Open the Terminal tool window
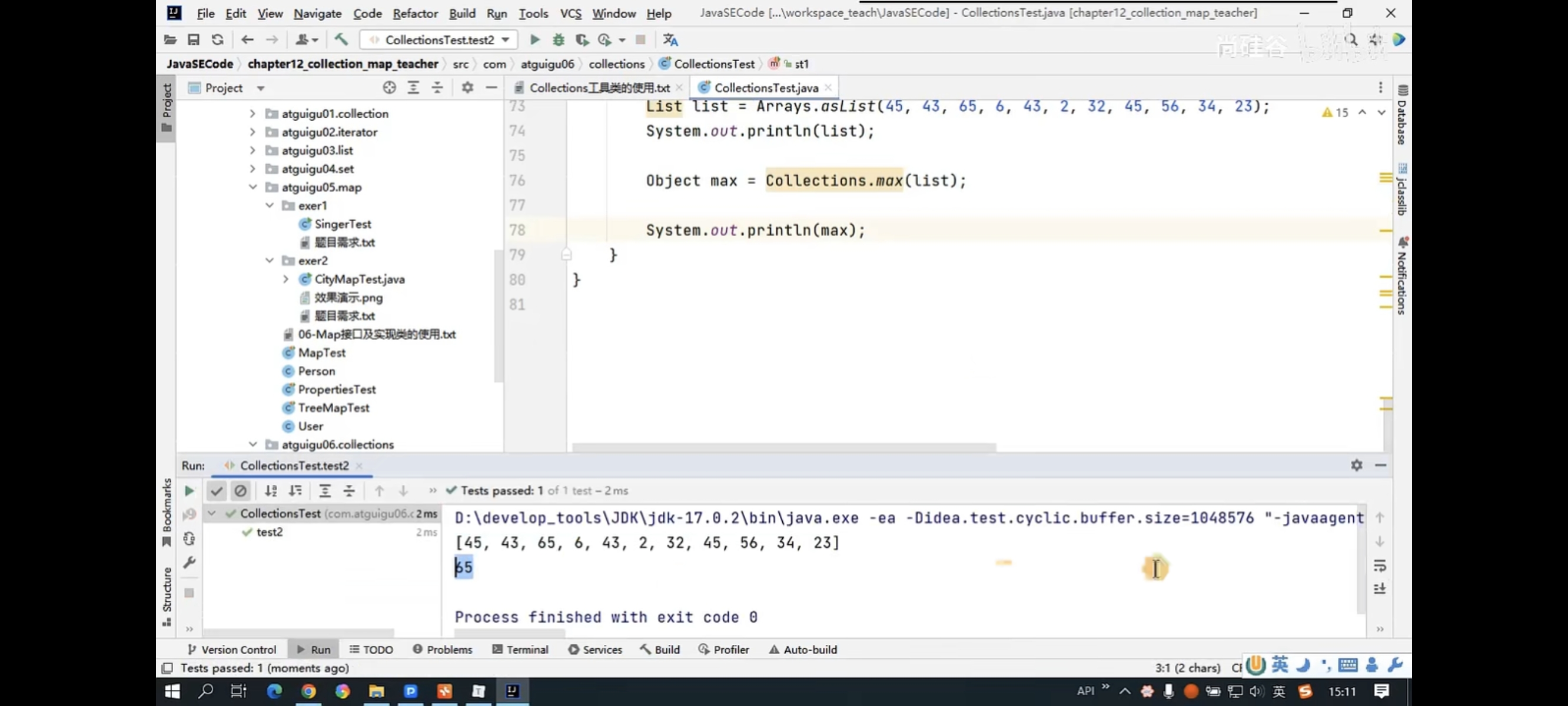Screen dimensions: 1568x706 (x=520, y=650)
